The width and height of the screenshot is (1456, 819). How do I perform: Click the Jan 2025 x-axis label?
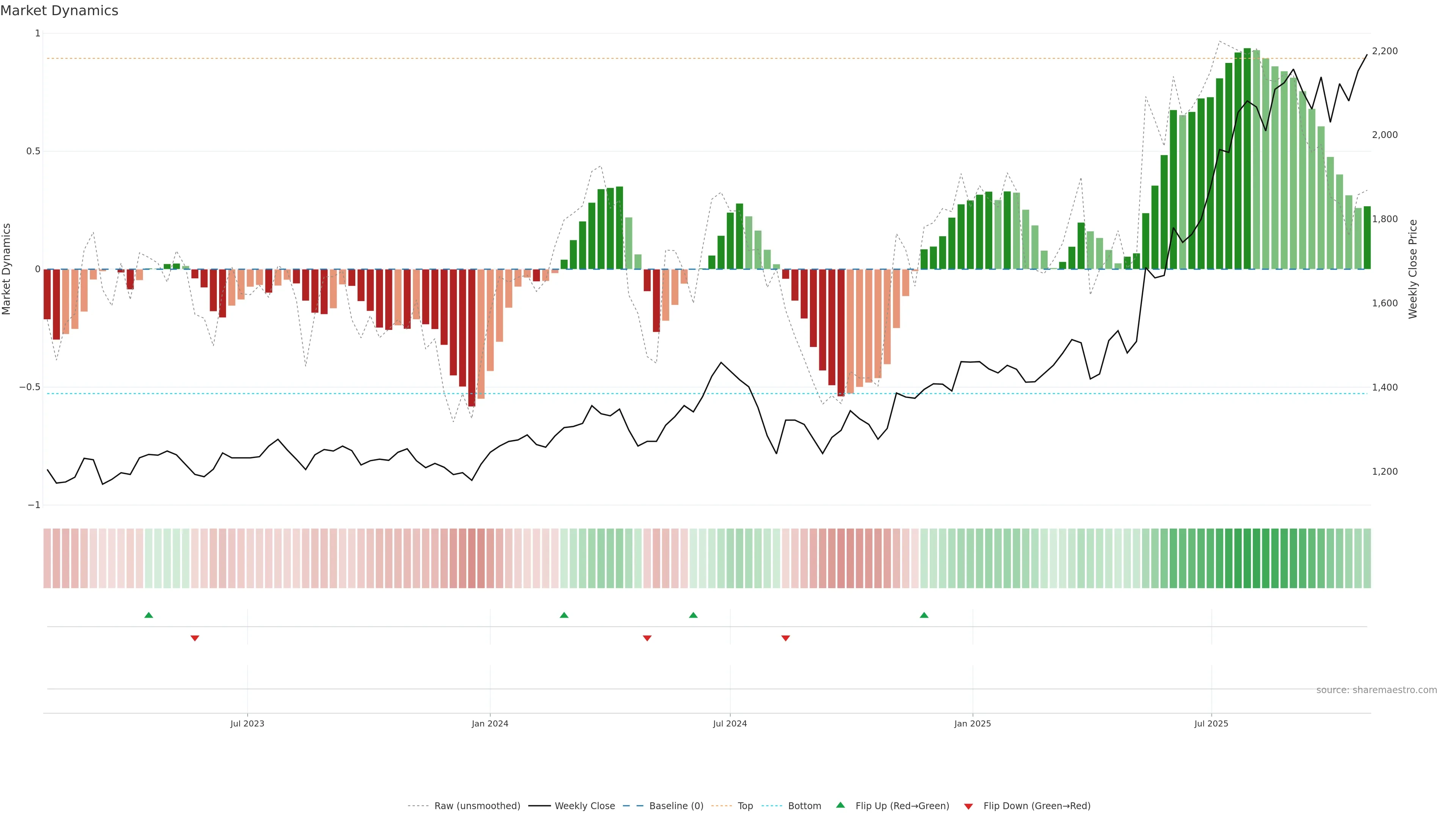tap(972, 723)
